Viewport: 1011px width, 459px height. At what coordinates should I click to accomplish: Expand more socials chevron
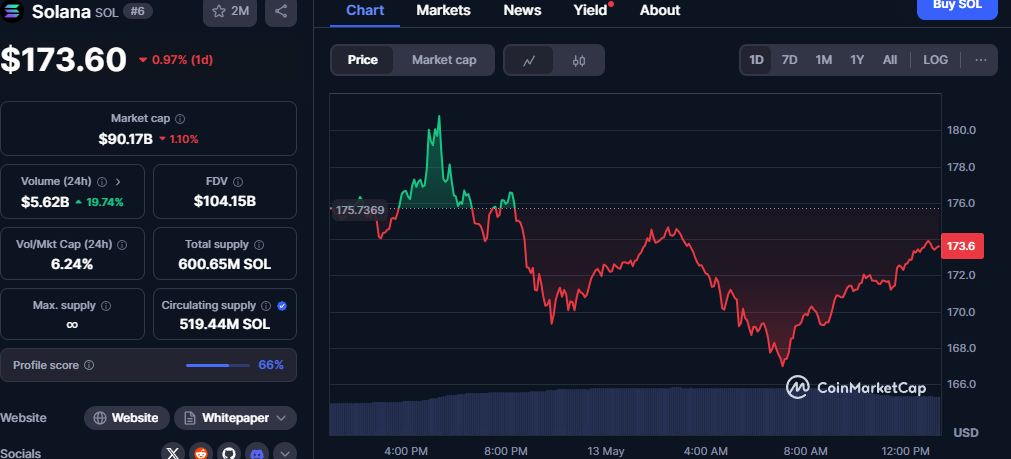click(285, 453)
